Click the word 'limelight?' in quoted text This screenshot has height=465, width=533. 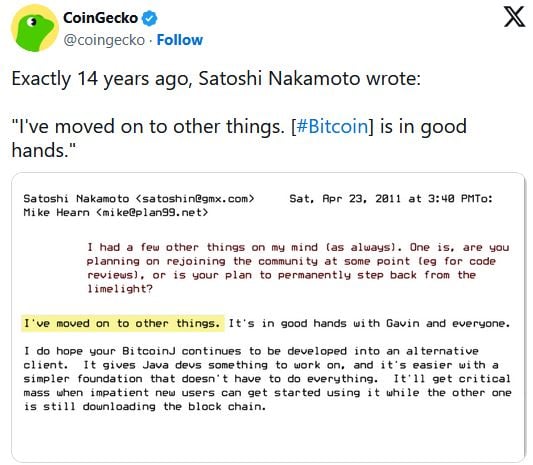(120, 289)
